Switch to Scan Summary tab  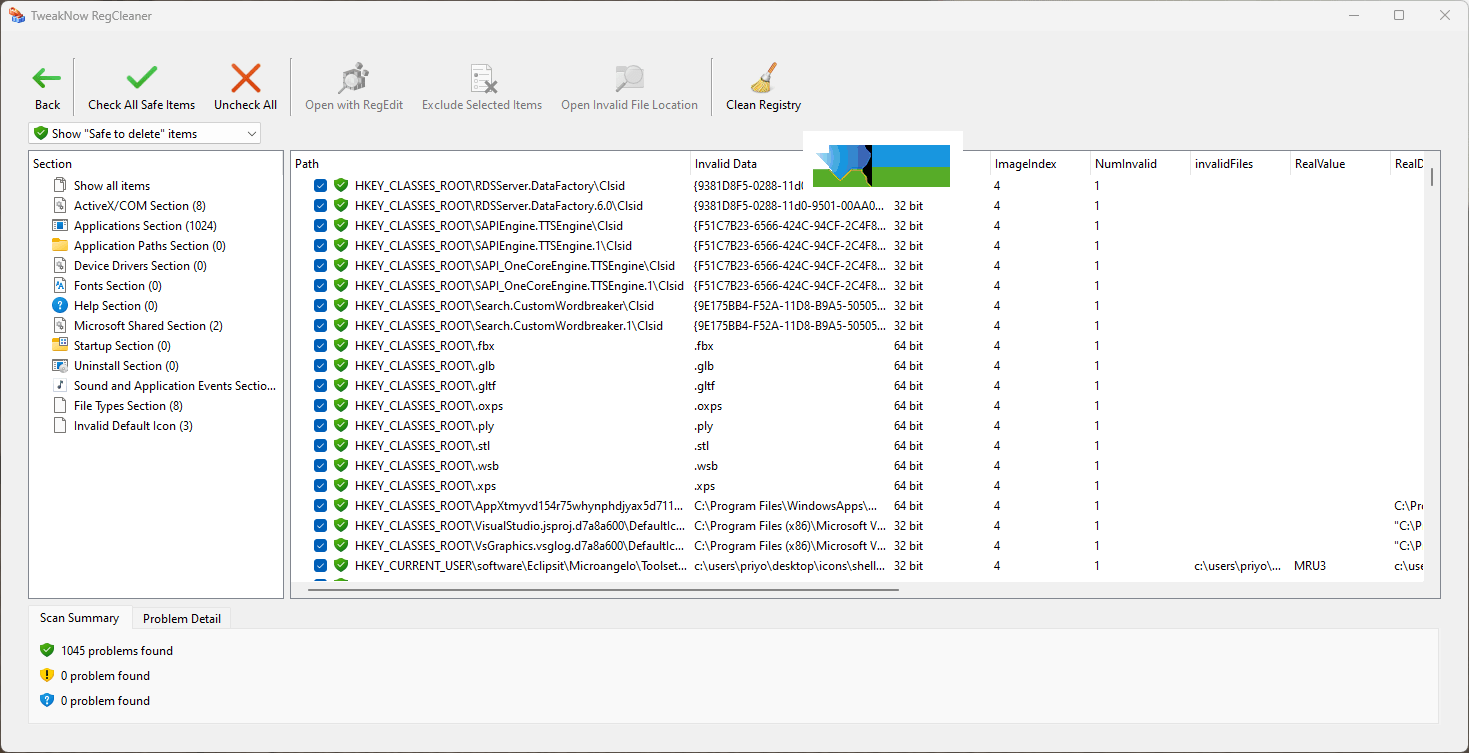tap(79, 618)
